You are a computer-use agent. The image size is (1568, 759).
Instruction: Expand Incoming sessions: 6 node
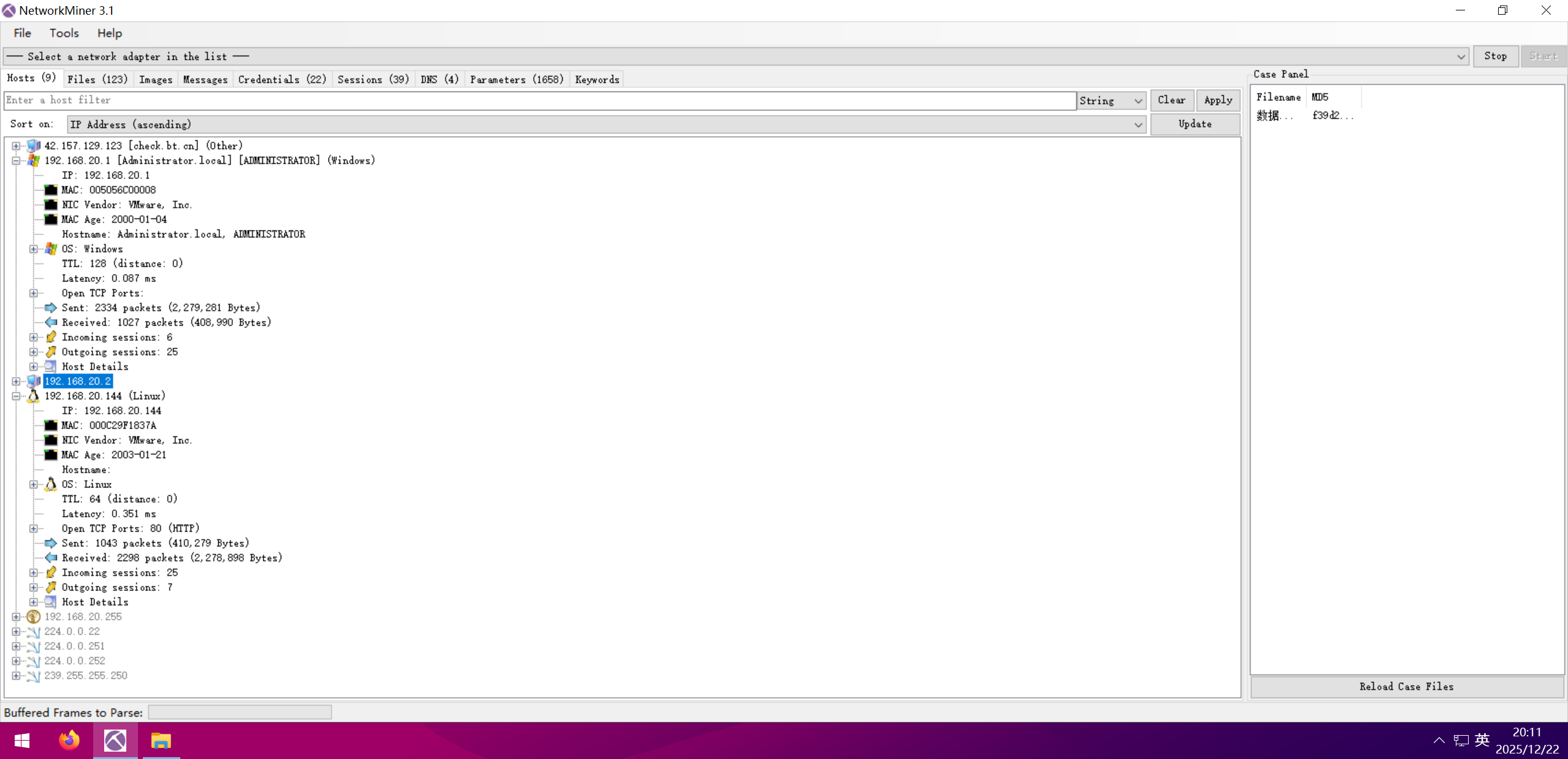(34, 337)
